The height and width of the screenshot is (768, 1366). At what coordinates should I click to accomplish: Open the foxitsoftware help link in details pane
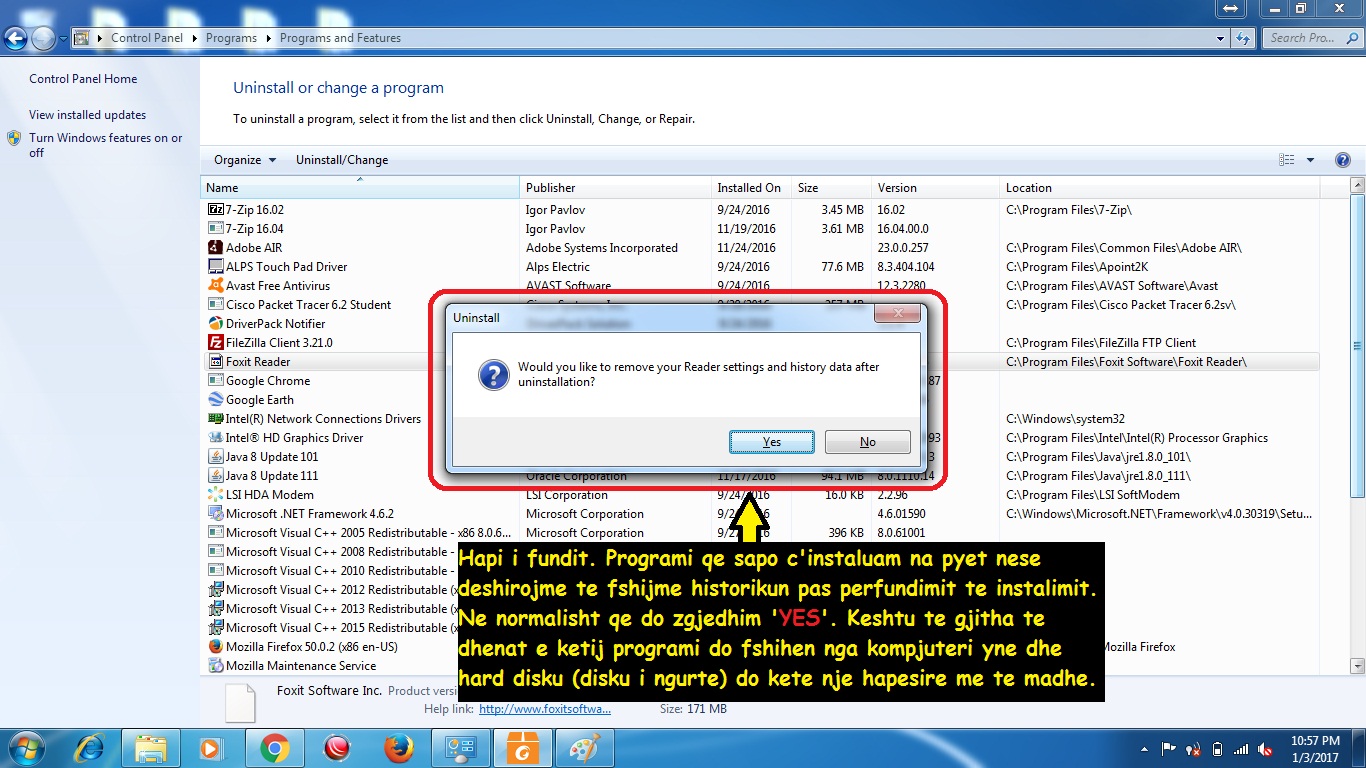pyautogui.click(x=545, y=709)
